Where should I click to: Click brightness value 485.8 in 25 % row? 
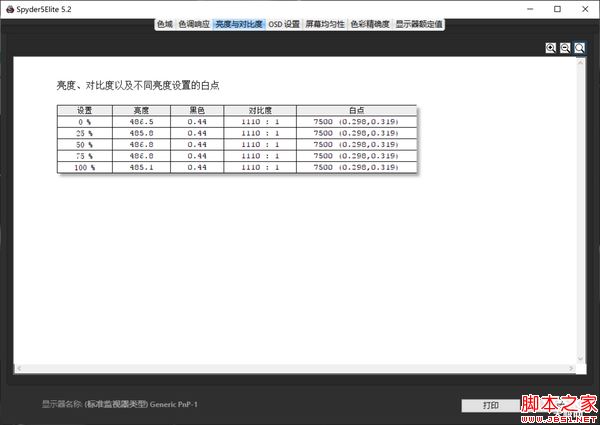click(141, 134)
